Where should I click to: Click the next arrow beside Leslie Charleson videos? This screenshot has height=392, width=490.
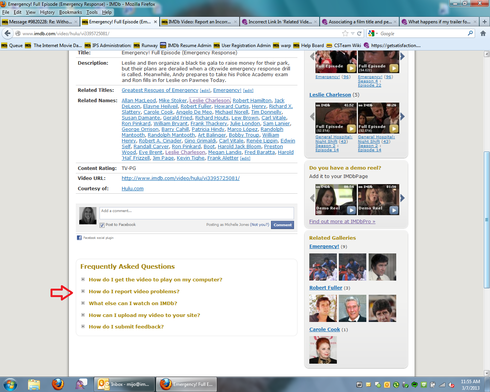[x=403, y=116]
